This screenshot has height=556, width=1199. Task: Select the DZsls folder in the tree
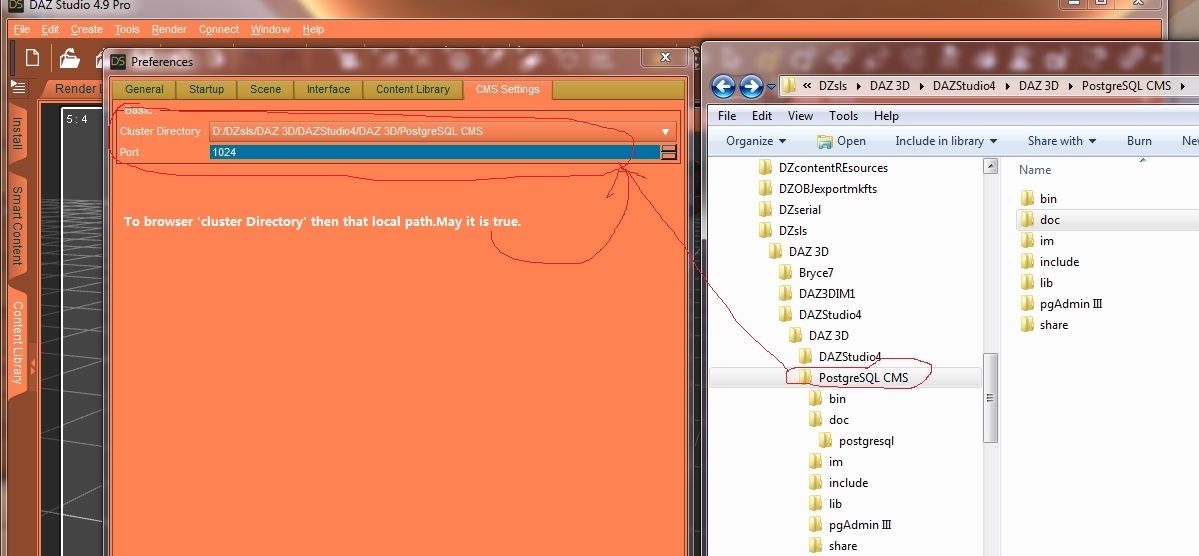[783, 230]
